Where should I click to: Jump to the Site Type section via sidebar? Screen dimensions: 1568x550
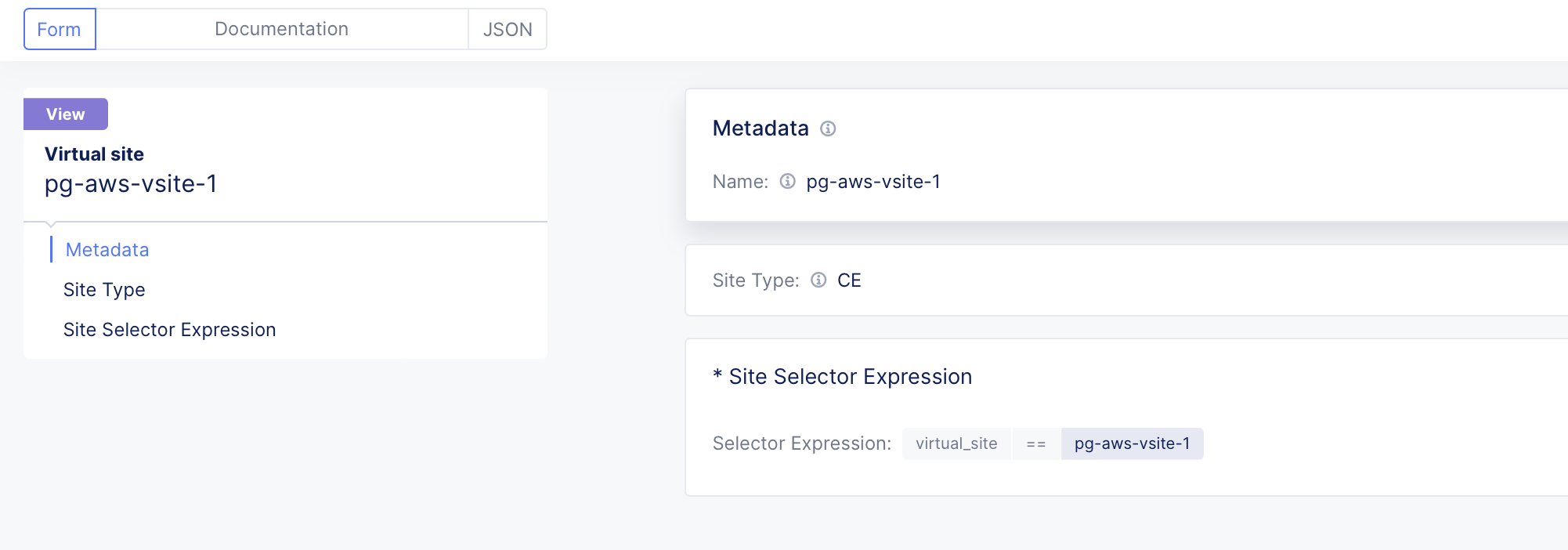(x=103, y=289)
